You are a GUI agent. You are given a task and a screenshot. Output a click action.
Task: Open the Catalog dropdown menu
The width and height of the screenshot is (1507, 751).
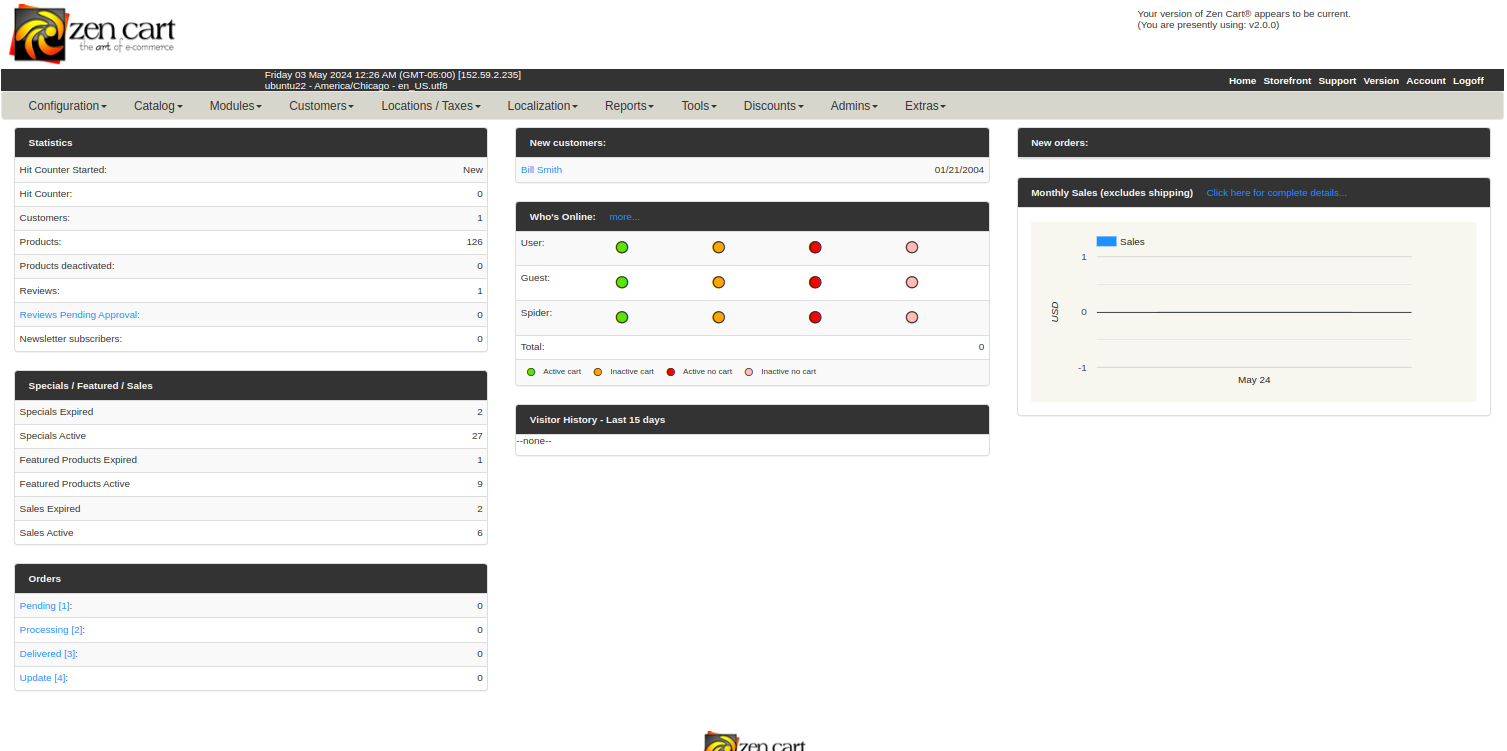tap(158, 106)
